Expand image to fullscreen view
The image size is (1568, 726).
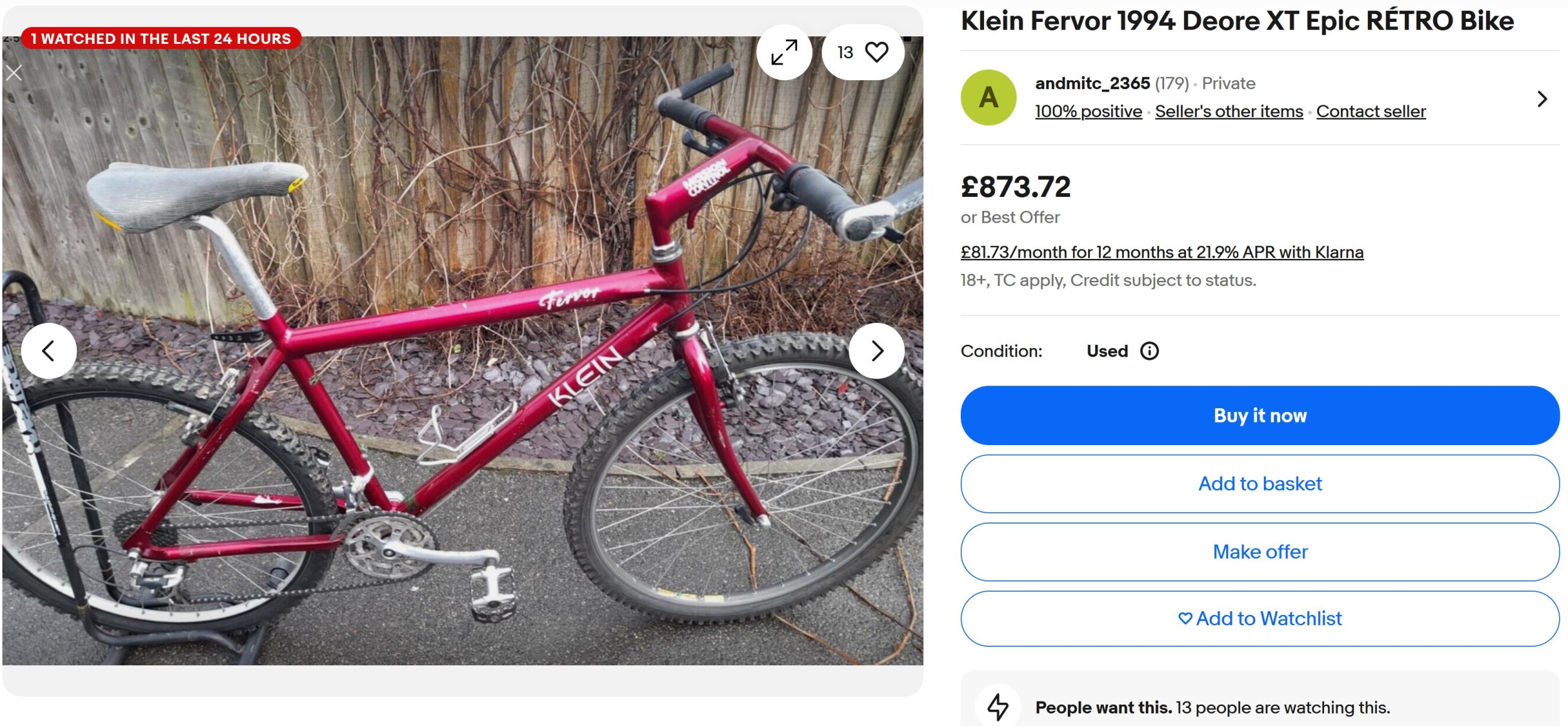pyautogui.click(x=784, y=52)
